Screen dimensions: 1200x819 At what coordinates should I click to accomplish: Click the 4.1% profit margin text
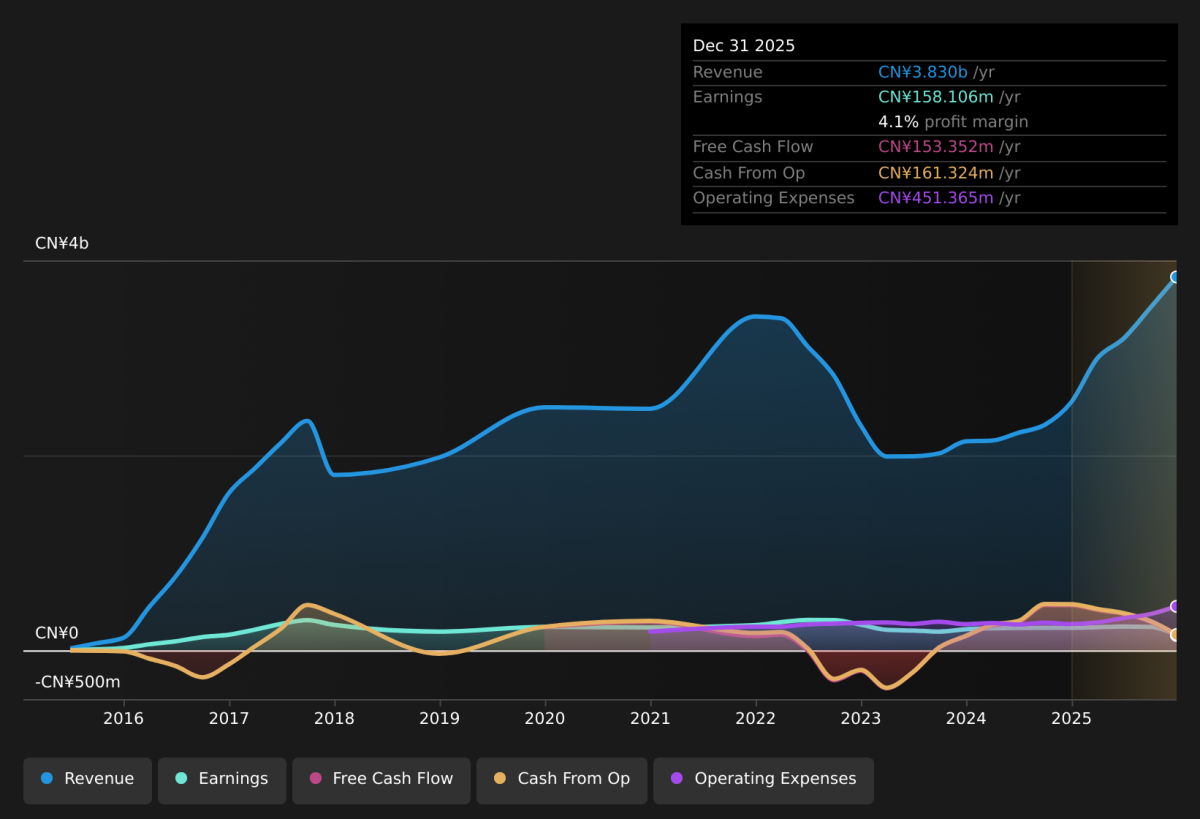pyautogui.click(x=953, y=122)
